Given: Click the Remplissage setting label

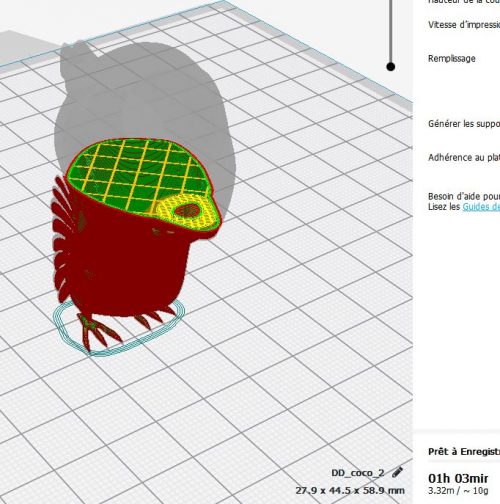Looking at the screenshot, I should tap(452, 58).
